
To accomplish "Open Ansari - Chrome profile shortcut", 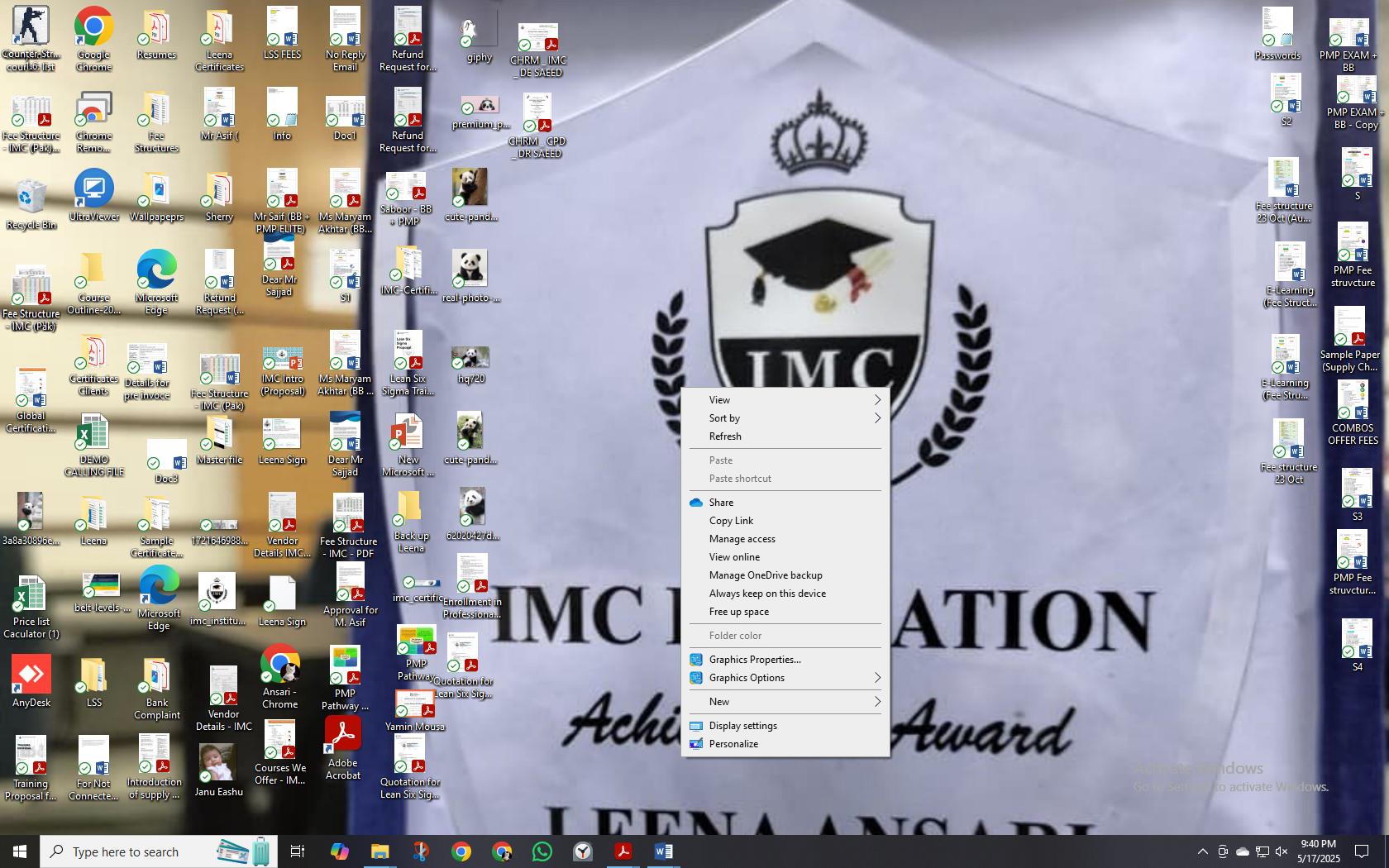I will tap(279, 676).
